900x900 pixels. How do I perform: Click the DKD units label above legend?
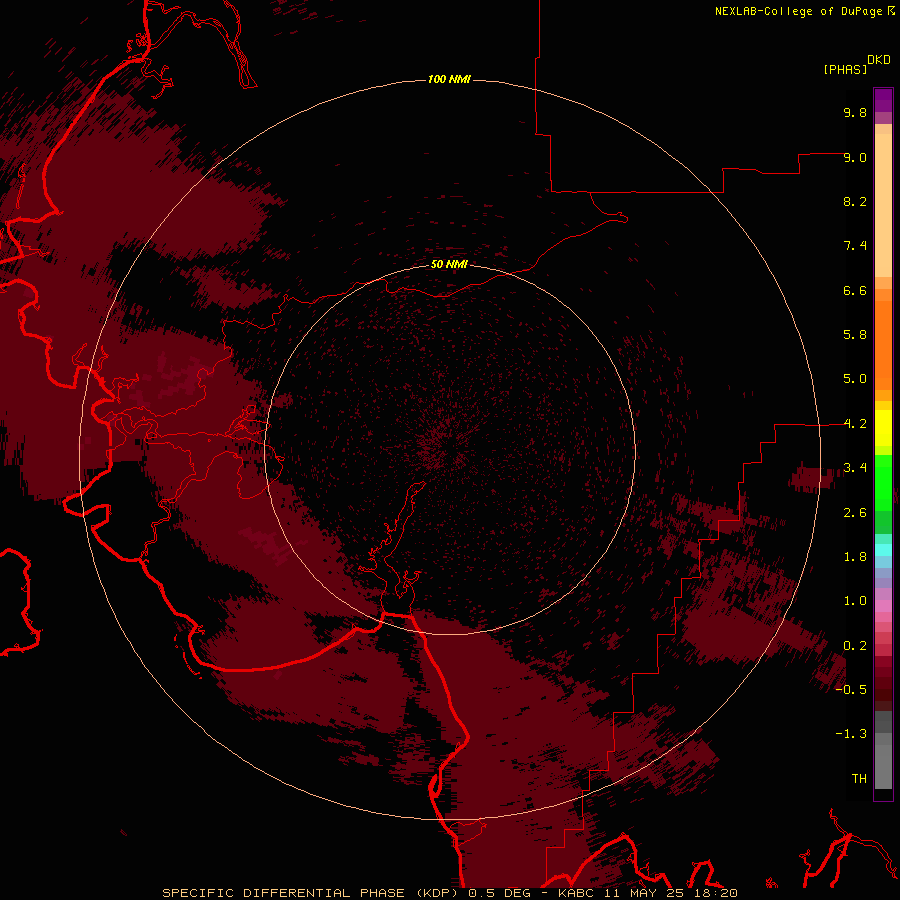pyautogui.click(x=878, y=60)
